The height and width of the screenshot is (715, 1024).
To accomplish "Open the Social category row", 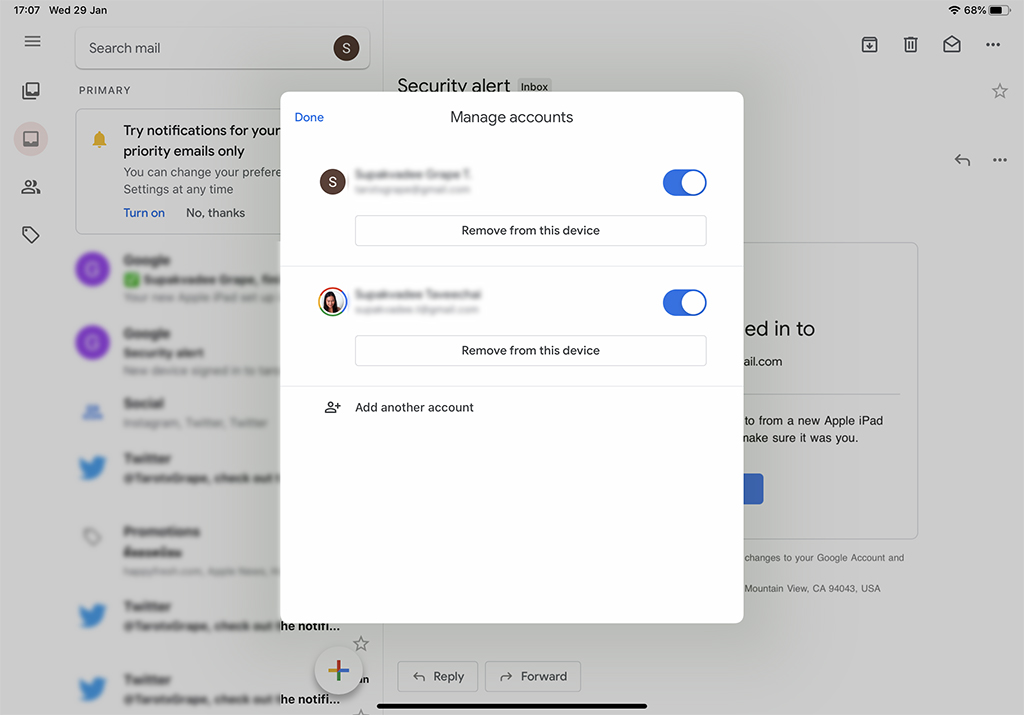I will (178, 413).
